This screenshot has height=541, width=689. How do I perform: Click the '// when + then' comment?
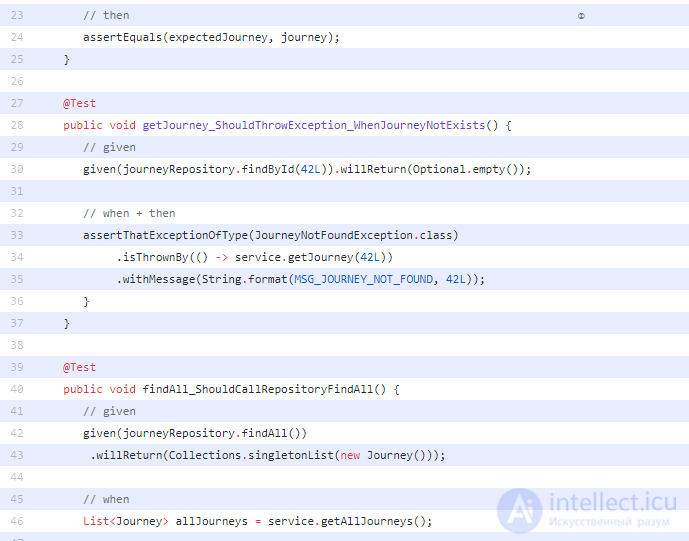[129, 213]
